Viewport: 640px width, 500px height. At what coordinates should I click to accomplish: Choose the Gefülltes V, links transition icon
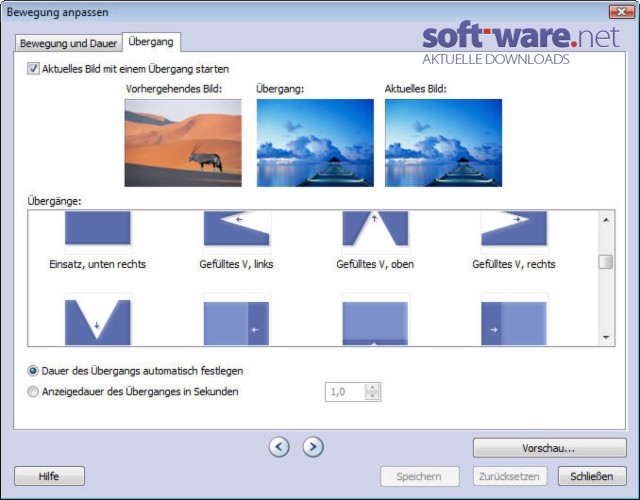point(236,228)
